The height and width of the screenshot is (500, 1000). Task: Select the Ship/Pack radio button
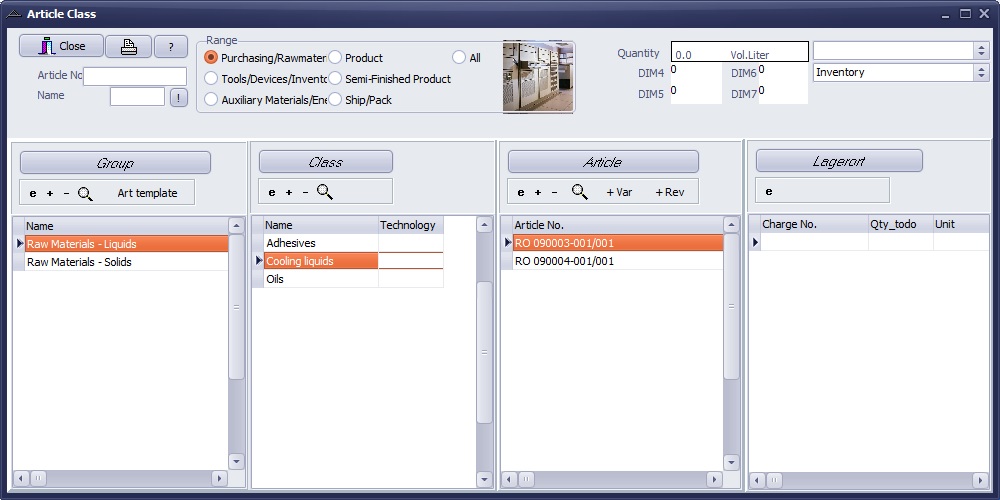point(336,100)
